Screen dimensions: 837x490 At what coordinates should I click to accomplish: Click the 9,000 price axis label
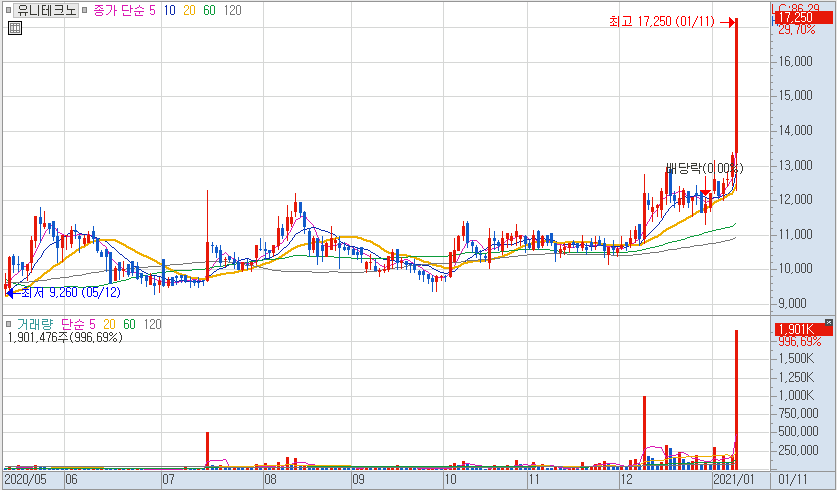[x=792, y=303]
